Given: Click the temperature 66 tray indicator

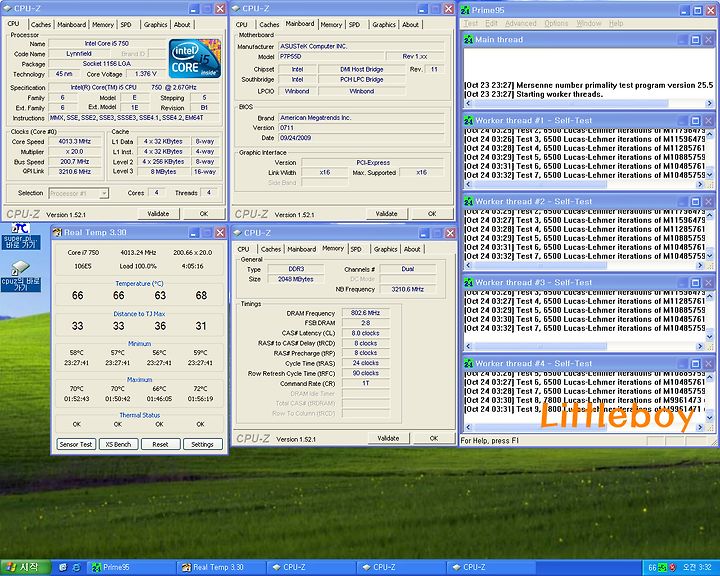Looking at the screenshot, I should [x=652, y=568].
